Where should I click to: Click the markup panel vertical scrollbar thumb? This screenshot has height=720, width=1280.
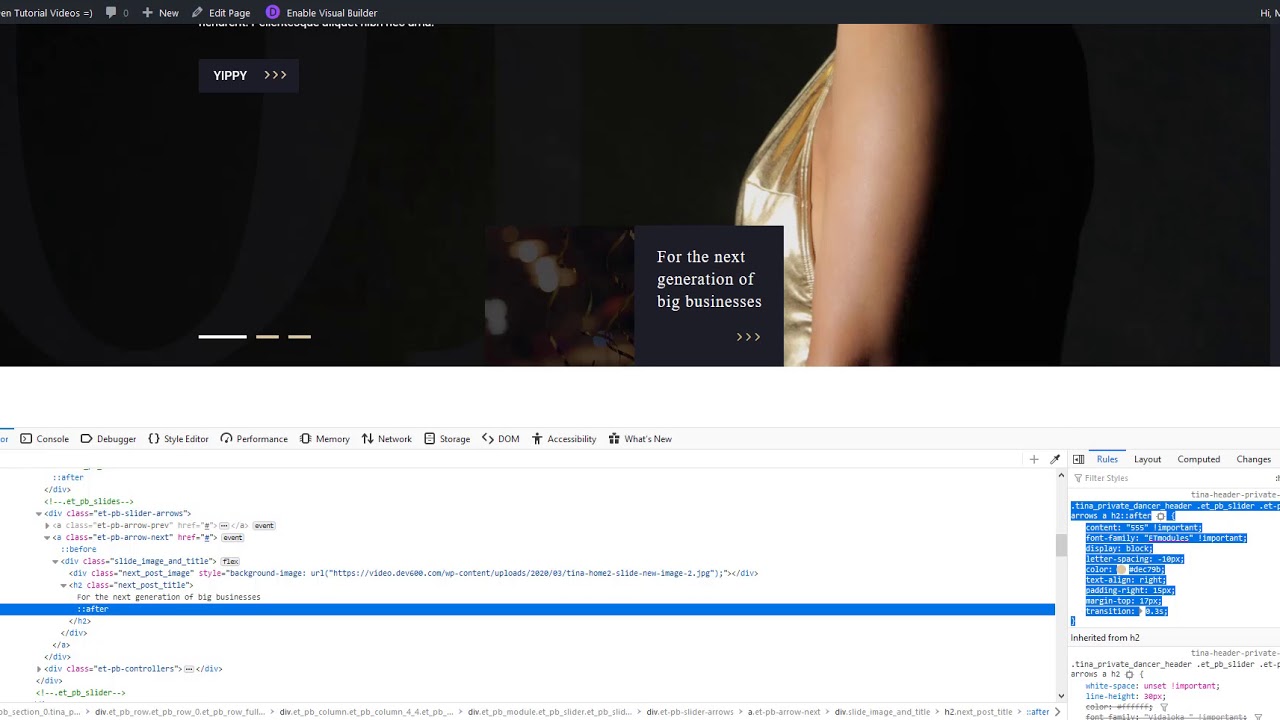pyautogui.click(x=1061, y=545)
